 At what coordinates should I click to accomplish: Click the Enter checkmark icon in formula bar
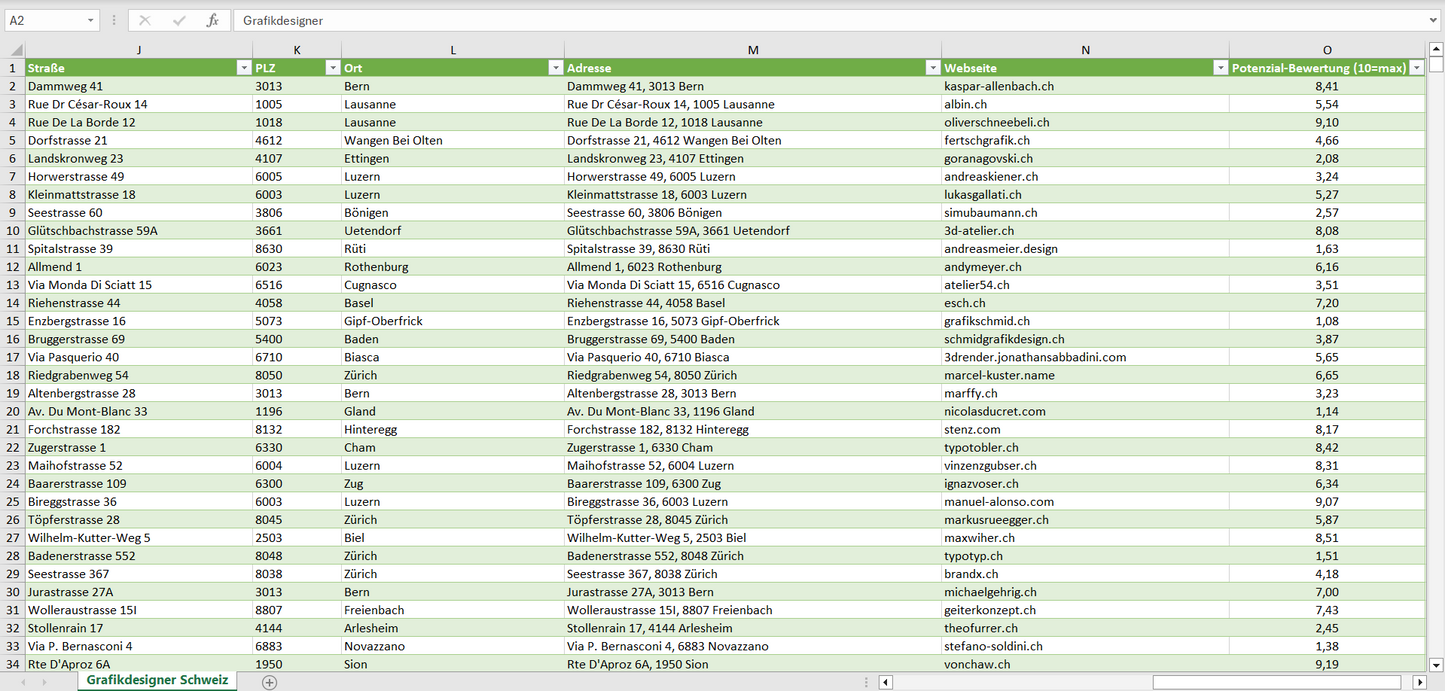tap(179, 20)
